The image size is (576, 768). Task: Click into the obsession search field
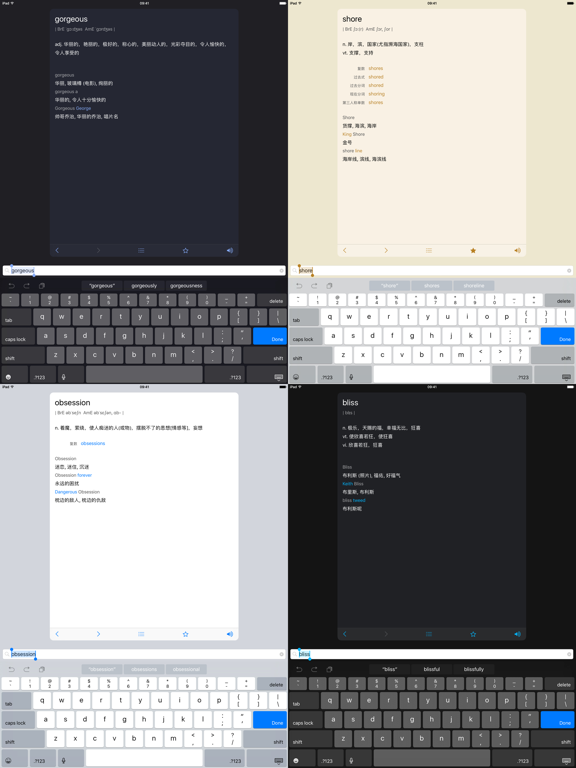tap(144, 654)
